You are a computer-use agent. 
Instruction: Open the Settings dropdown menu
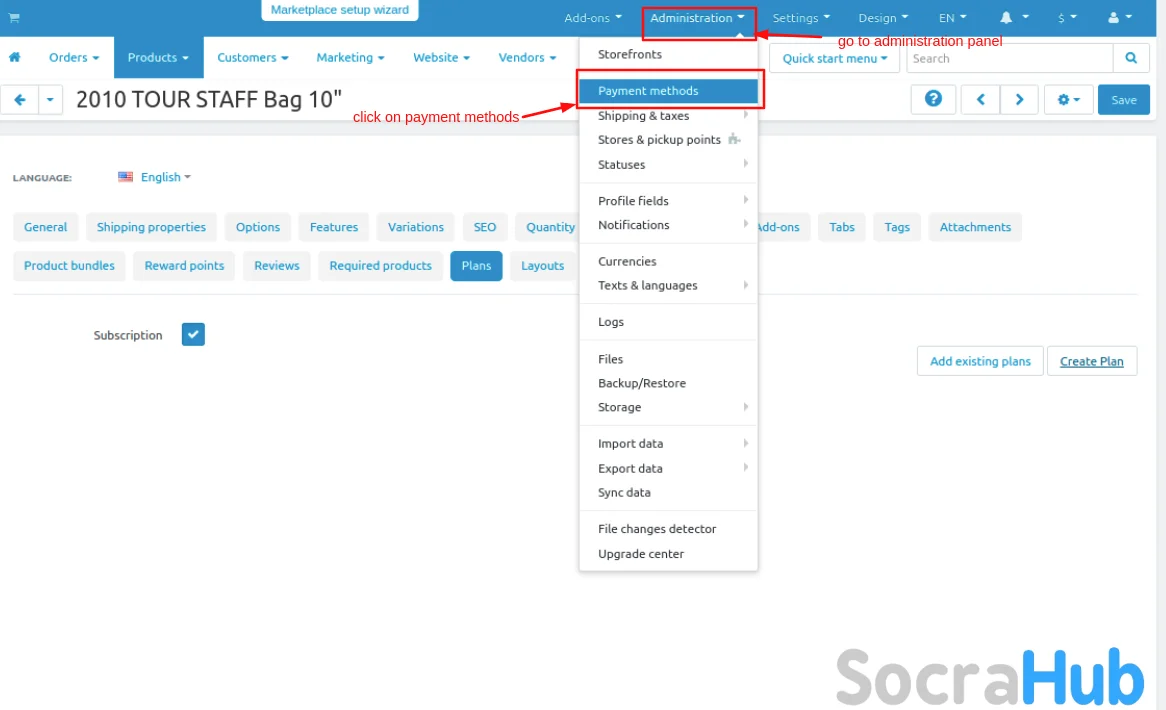[x=801, y=18]
